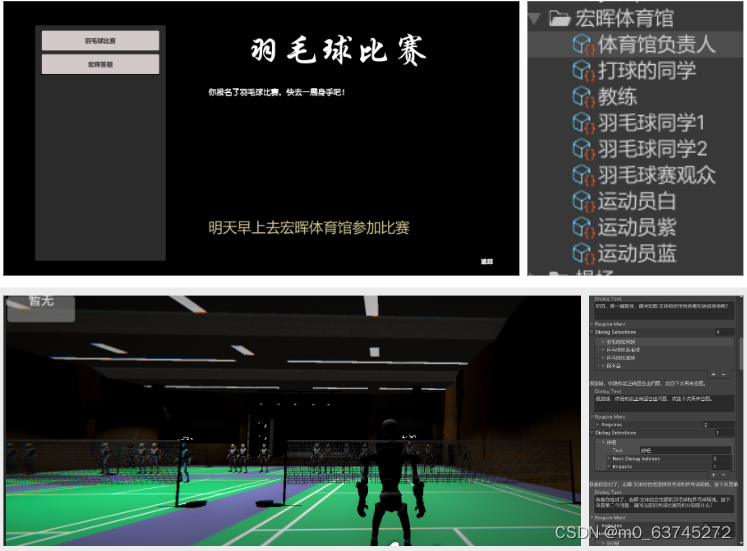Add element to the 好吧 selections list
Viewport: 747px width, 551px height.
713,475
